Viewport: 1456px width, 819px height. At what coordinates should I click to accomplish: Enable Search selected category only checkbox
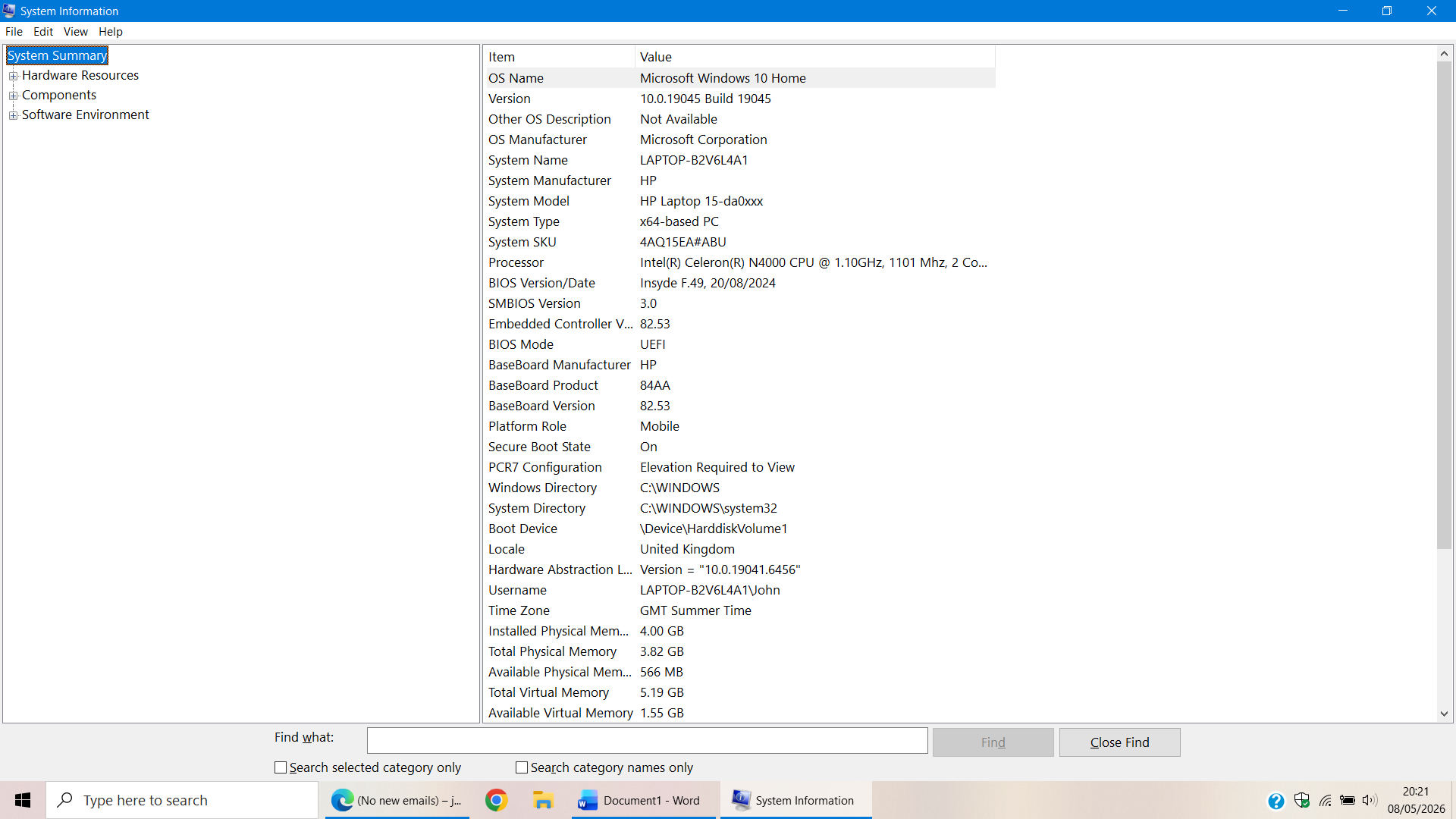pyautogui.click(x=281, y=767)
